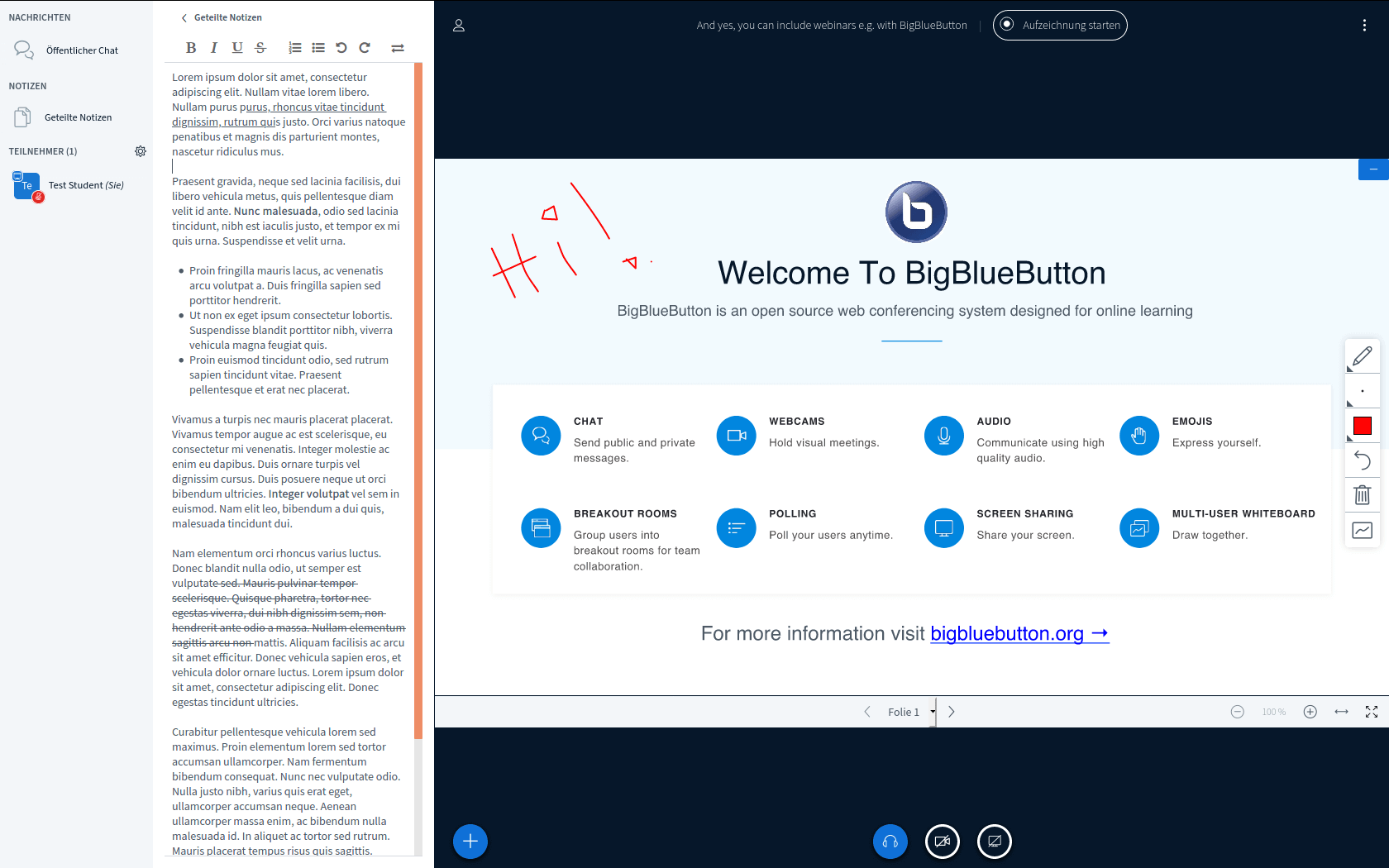
Task: Insert a bulleted list in notes
Action: [x=318, y=48]
